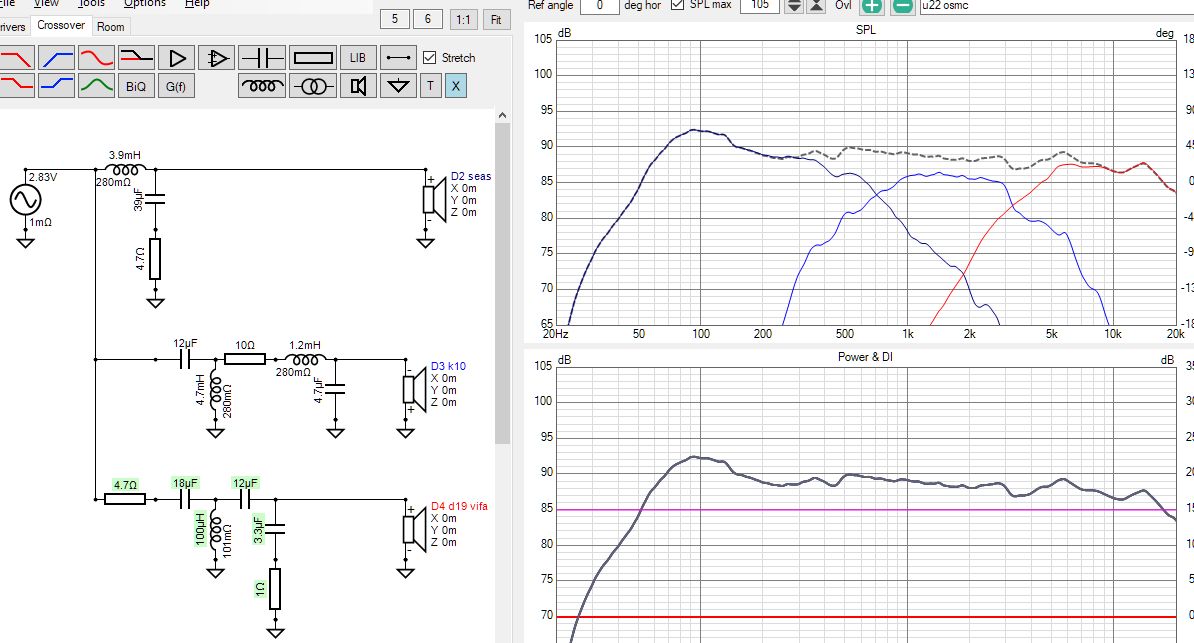Select the green band-pass peak icon
The width and height of the screenshot is (1194, 643).
(97, 86)
